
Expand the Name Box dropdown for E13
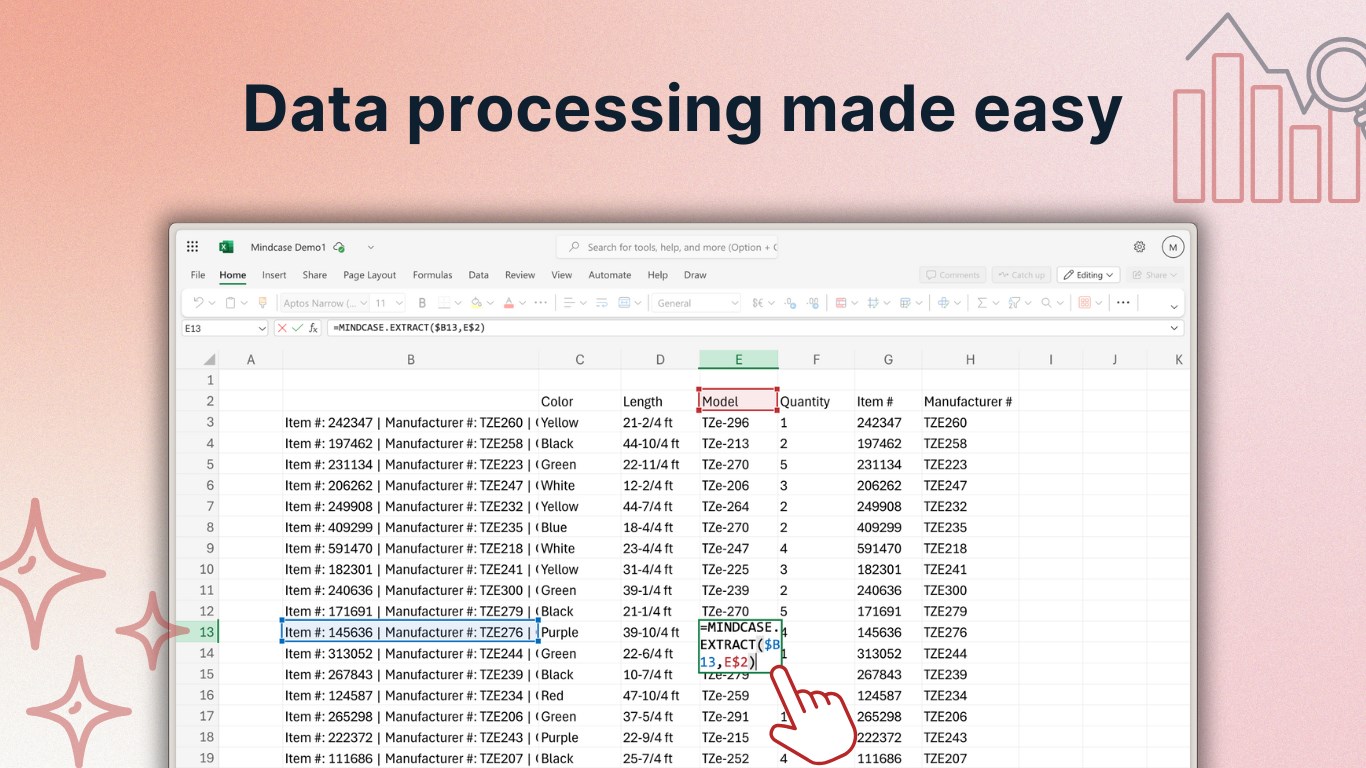(262, 328)
